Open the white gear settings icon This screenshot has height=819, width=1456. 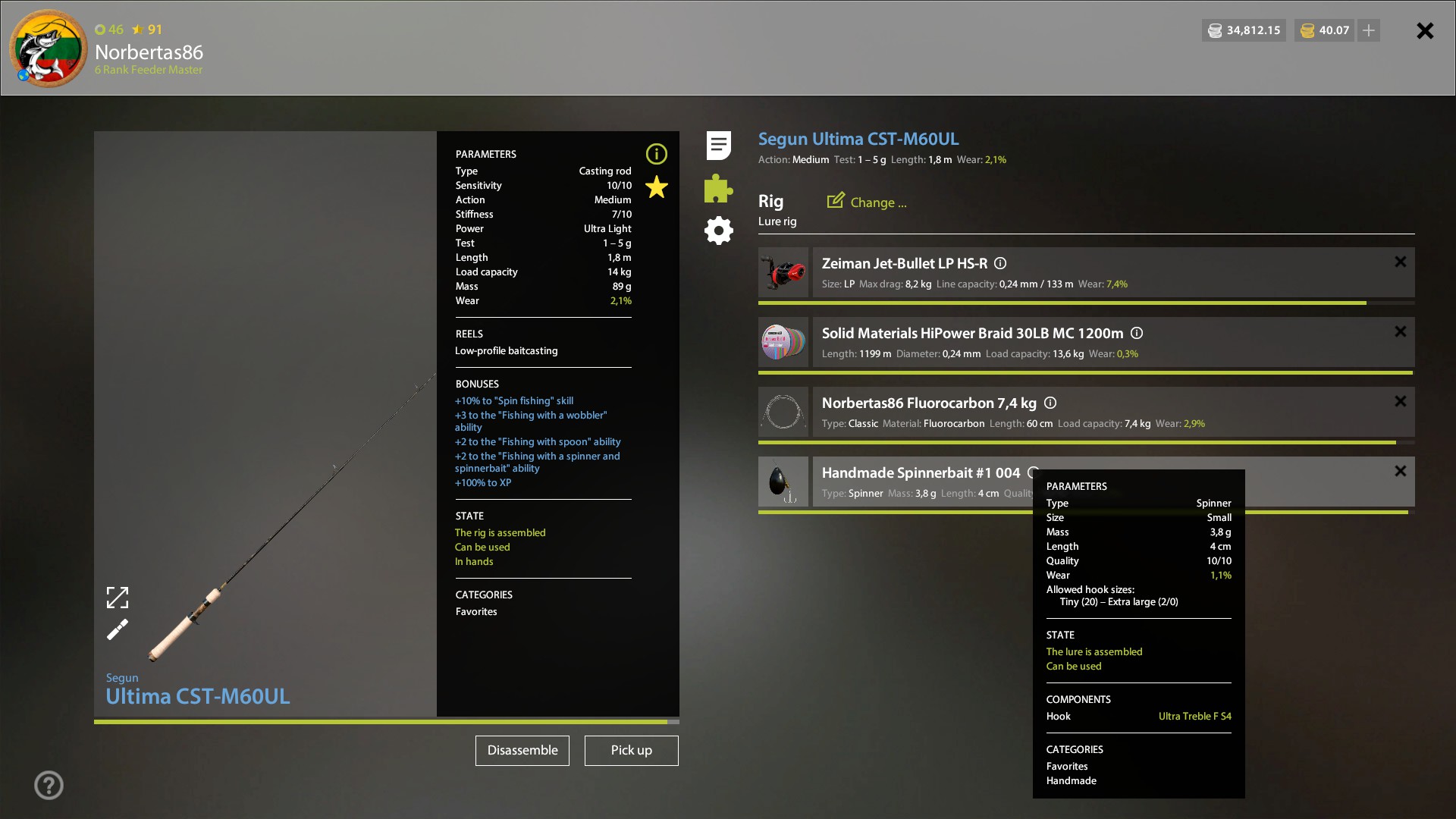tap(718, 231)
